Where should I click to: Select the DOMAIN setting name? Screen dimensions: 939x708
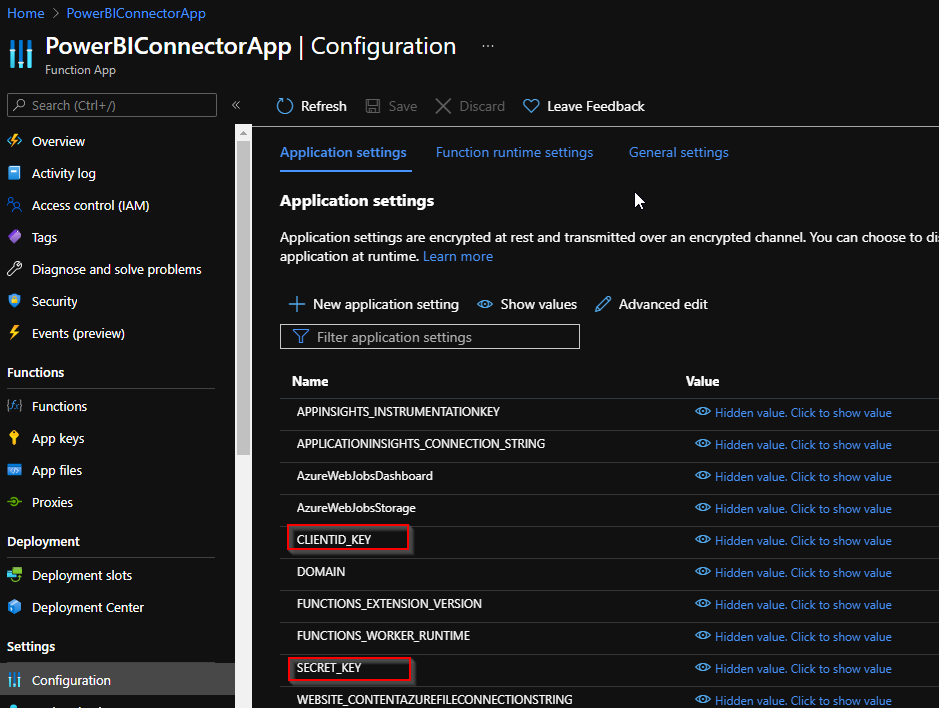pos(320,571)
